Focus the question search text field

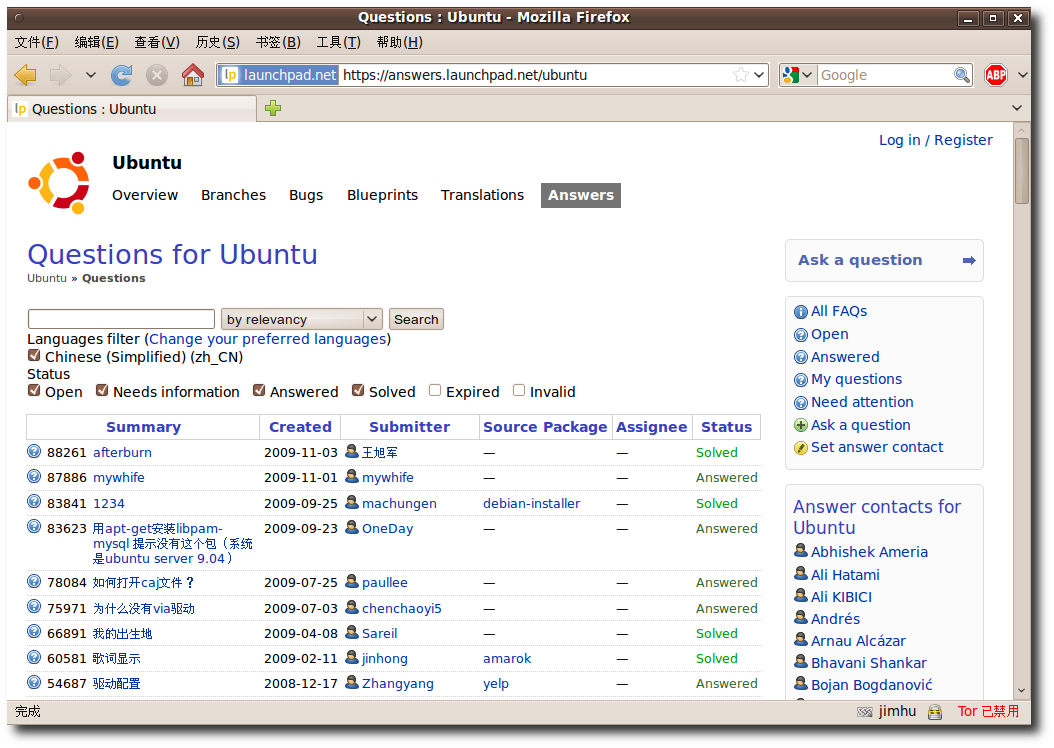[121, 319]
